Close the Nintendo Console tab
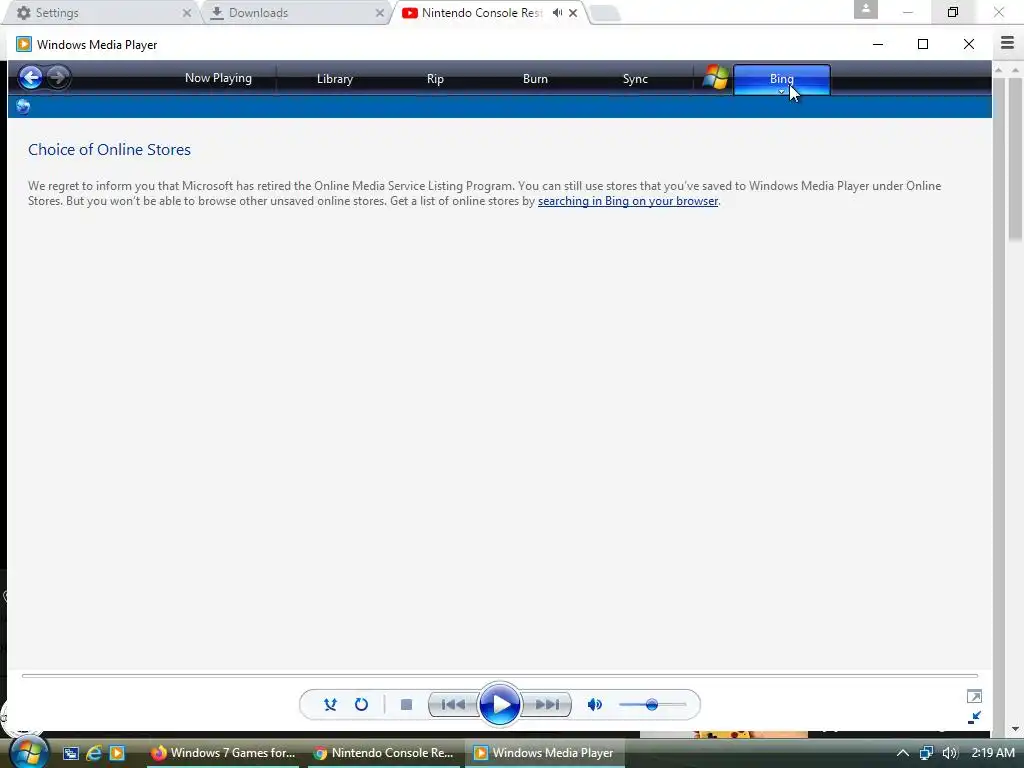This screenshot has height=768, width=1024. [573, 13]
